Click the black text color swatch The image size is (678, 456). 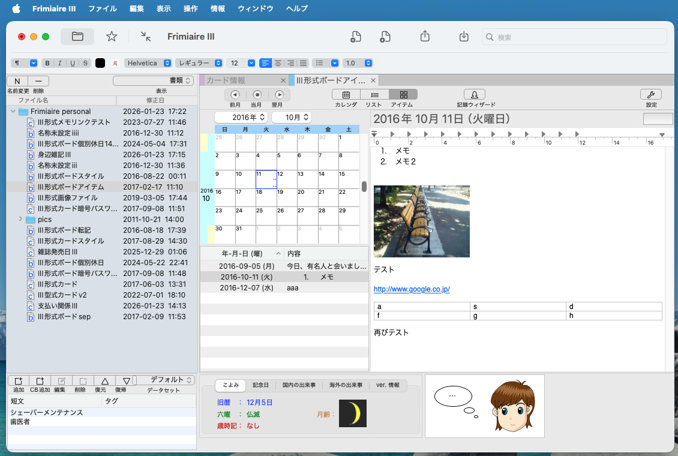pos(100,63)
